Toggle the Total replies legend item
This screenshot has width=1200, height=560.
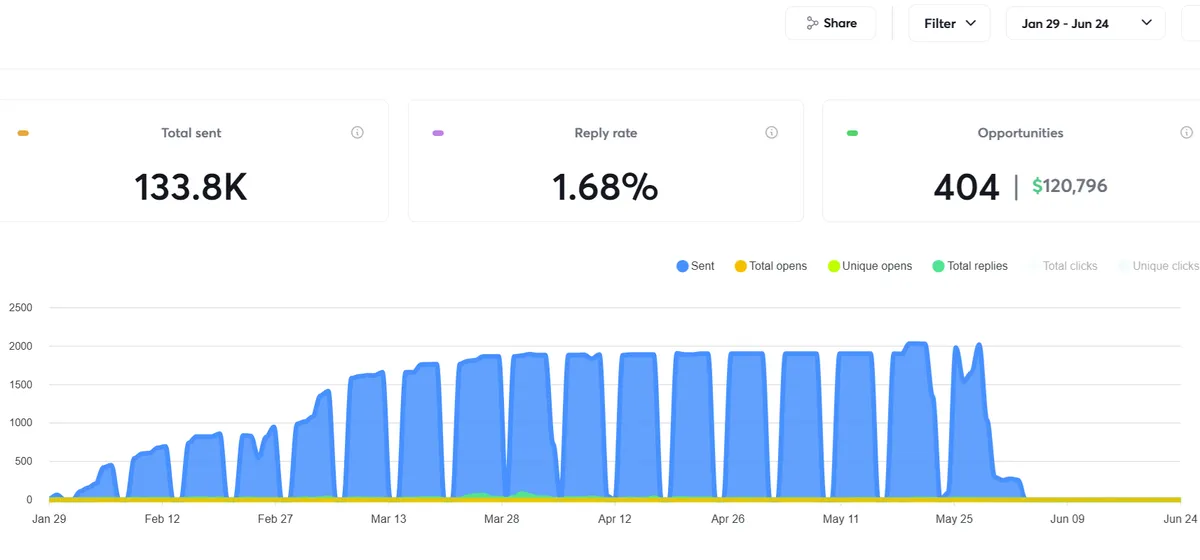tap(969, 266)
